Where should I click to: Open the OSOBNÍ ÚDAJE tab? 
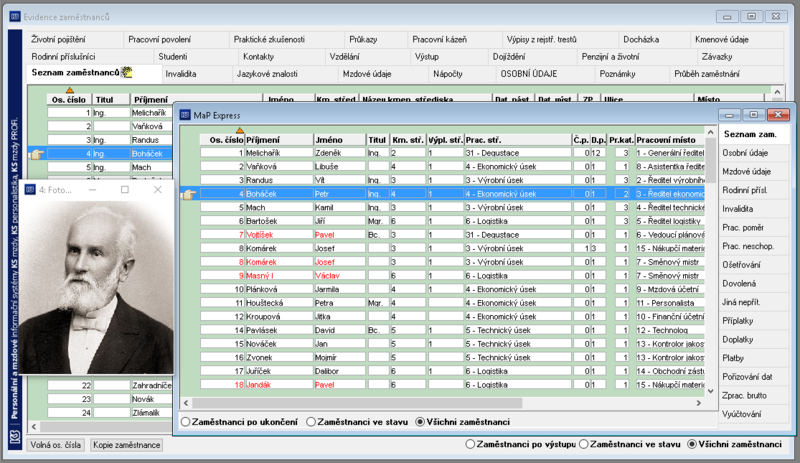click(545, 74)
